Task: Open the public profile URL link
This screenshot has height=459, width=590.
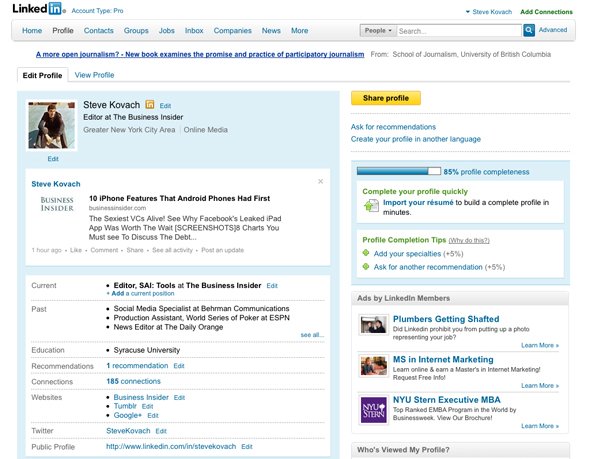Action: pyautogui.click(x=171, y=447)
